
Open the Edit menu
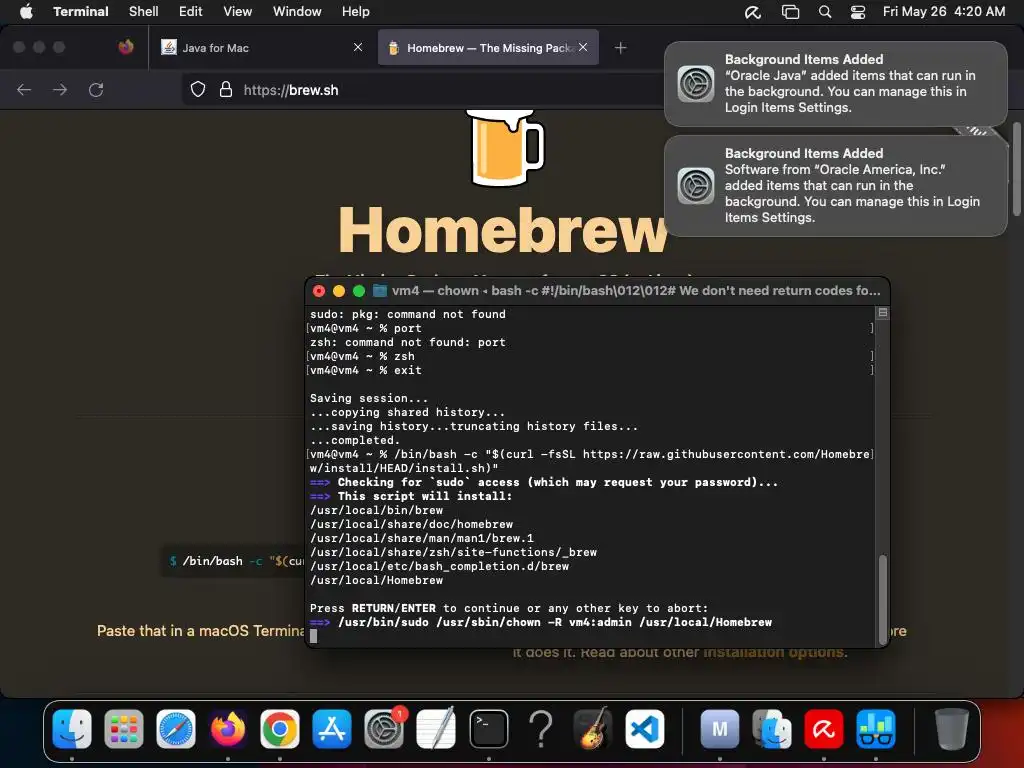pos(190,11)
